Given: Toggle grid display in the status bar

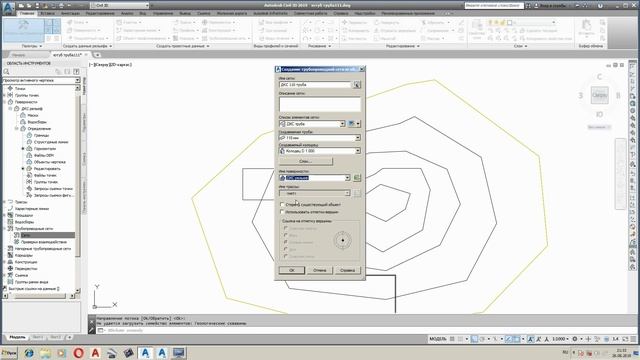Looking at the screenshot, I should tap(452, 339).
